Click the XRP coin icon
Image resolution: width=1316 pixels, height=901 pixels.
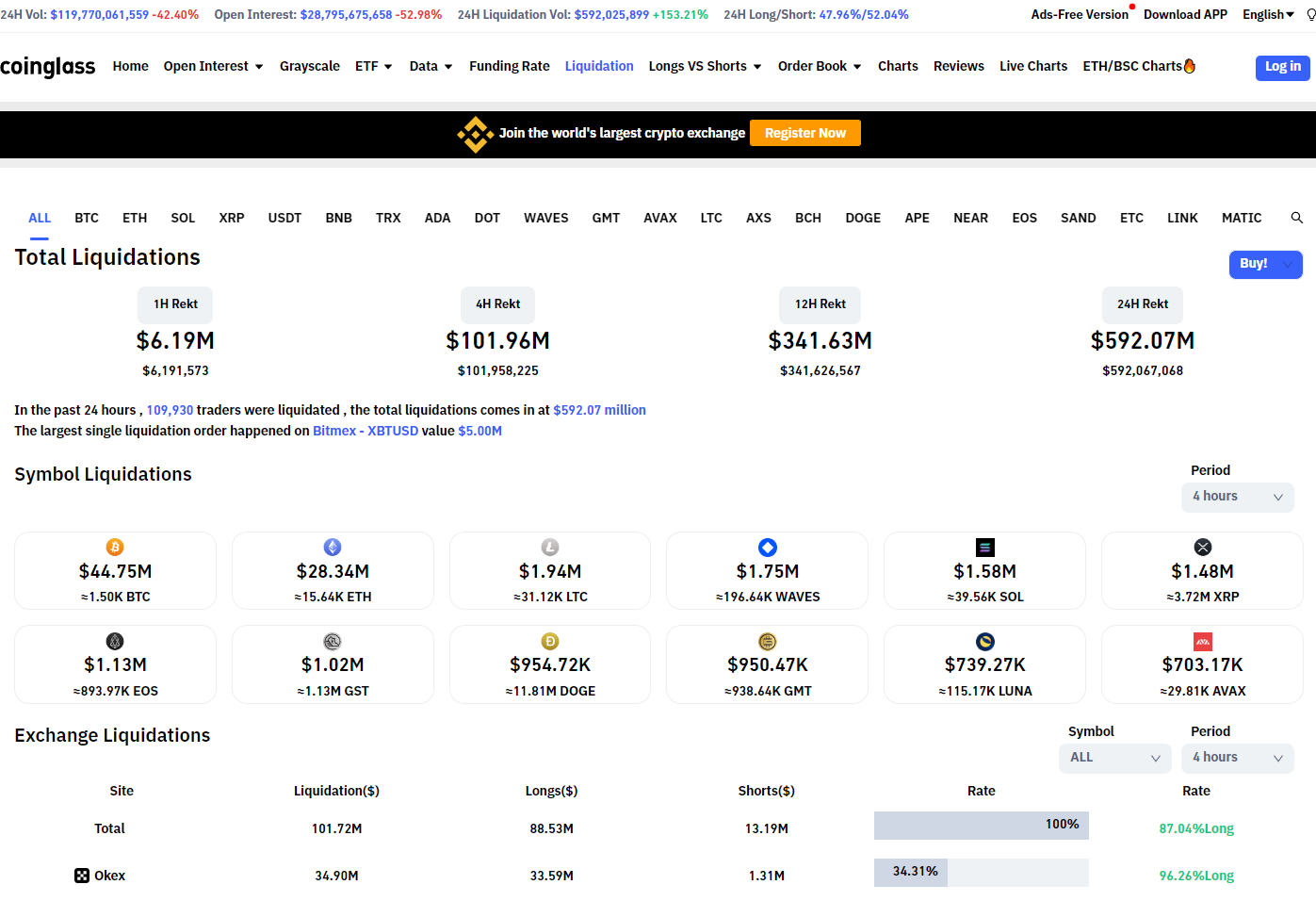point(1203,548)
